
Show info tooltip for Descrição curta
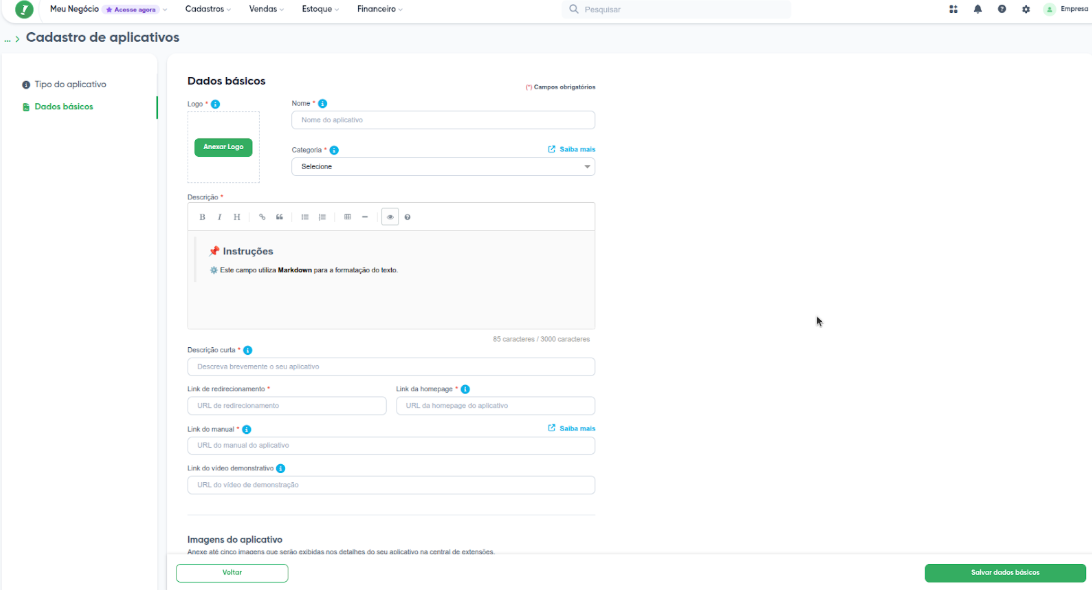click(x=248, y=350)
